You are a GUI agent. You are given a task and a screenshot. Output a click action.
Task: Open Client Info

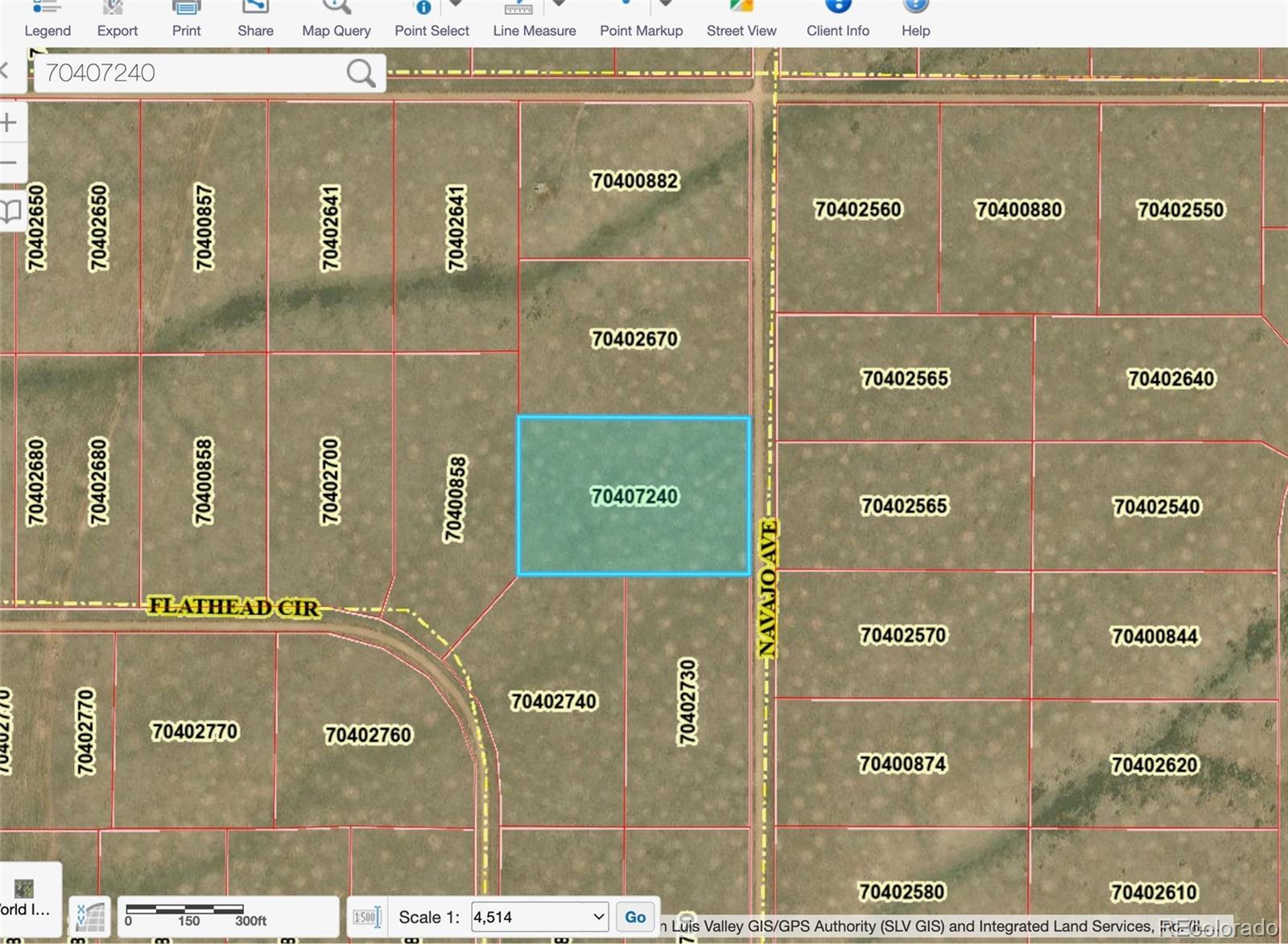837,20
